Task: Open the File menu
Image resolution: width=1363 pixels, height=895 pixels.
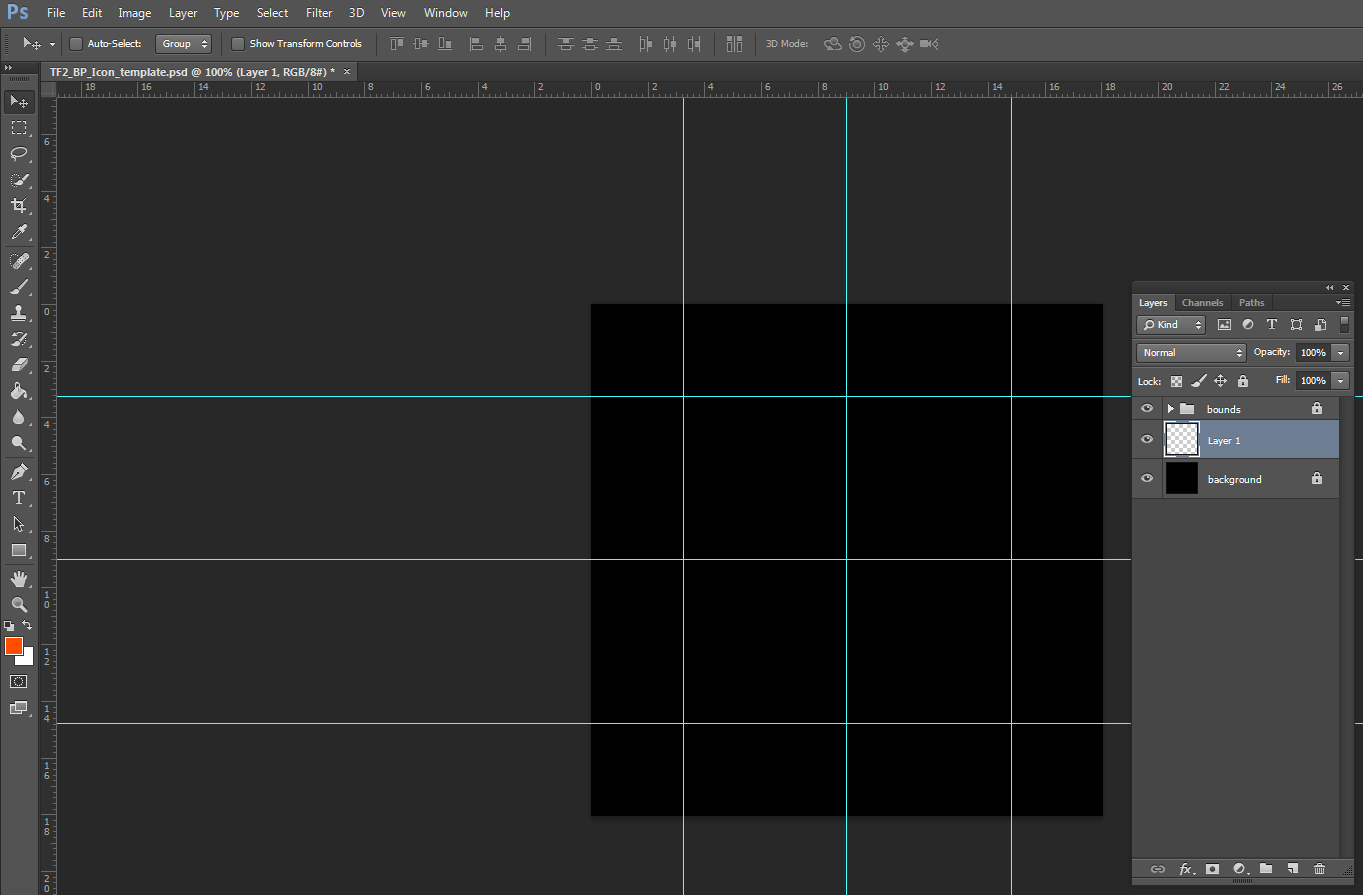Action: 56,13
